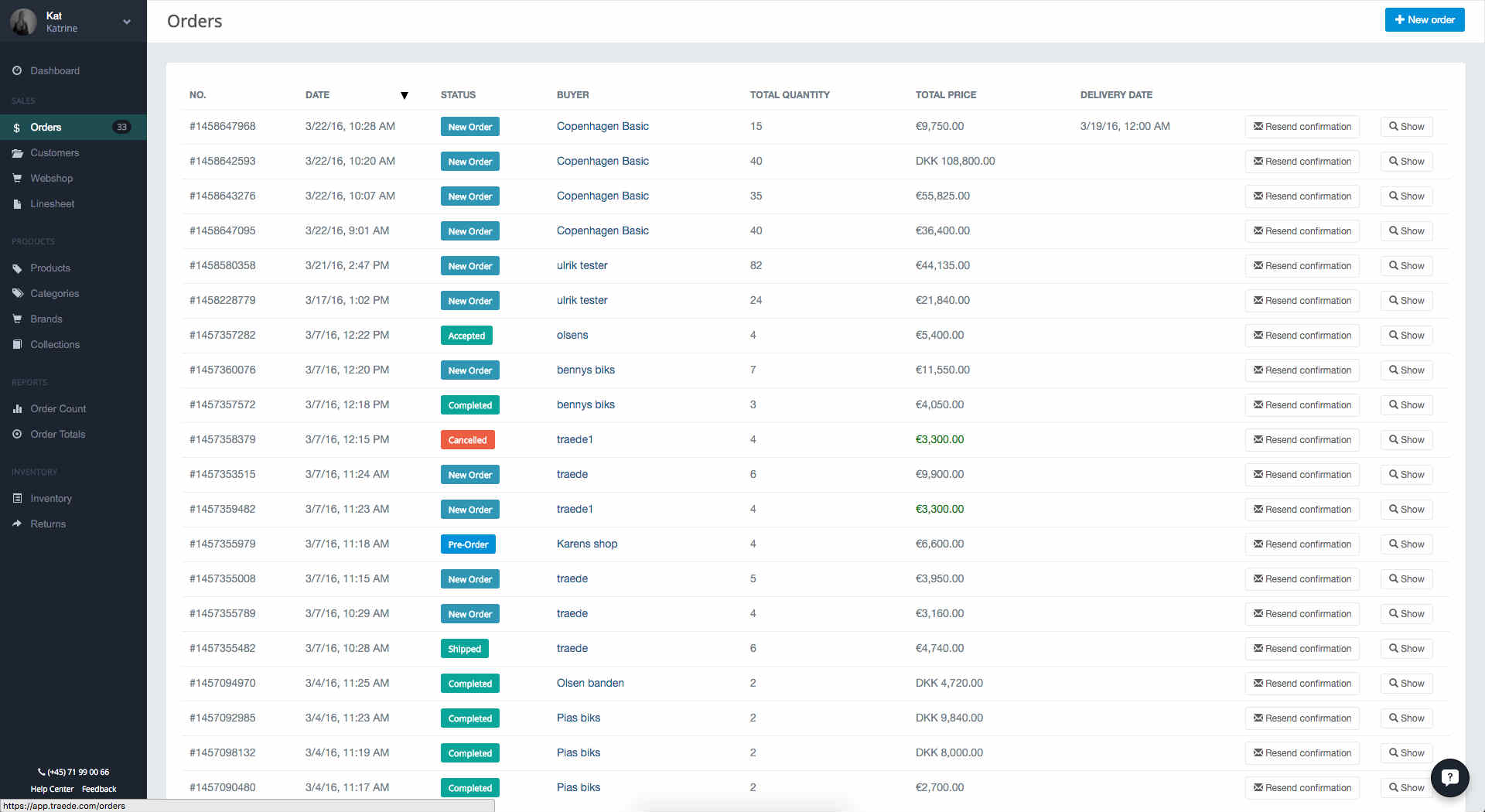Click the Order Count bar chart icon
This screenshot has width=1485, height=812.
click(x=17, y=409)
